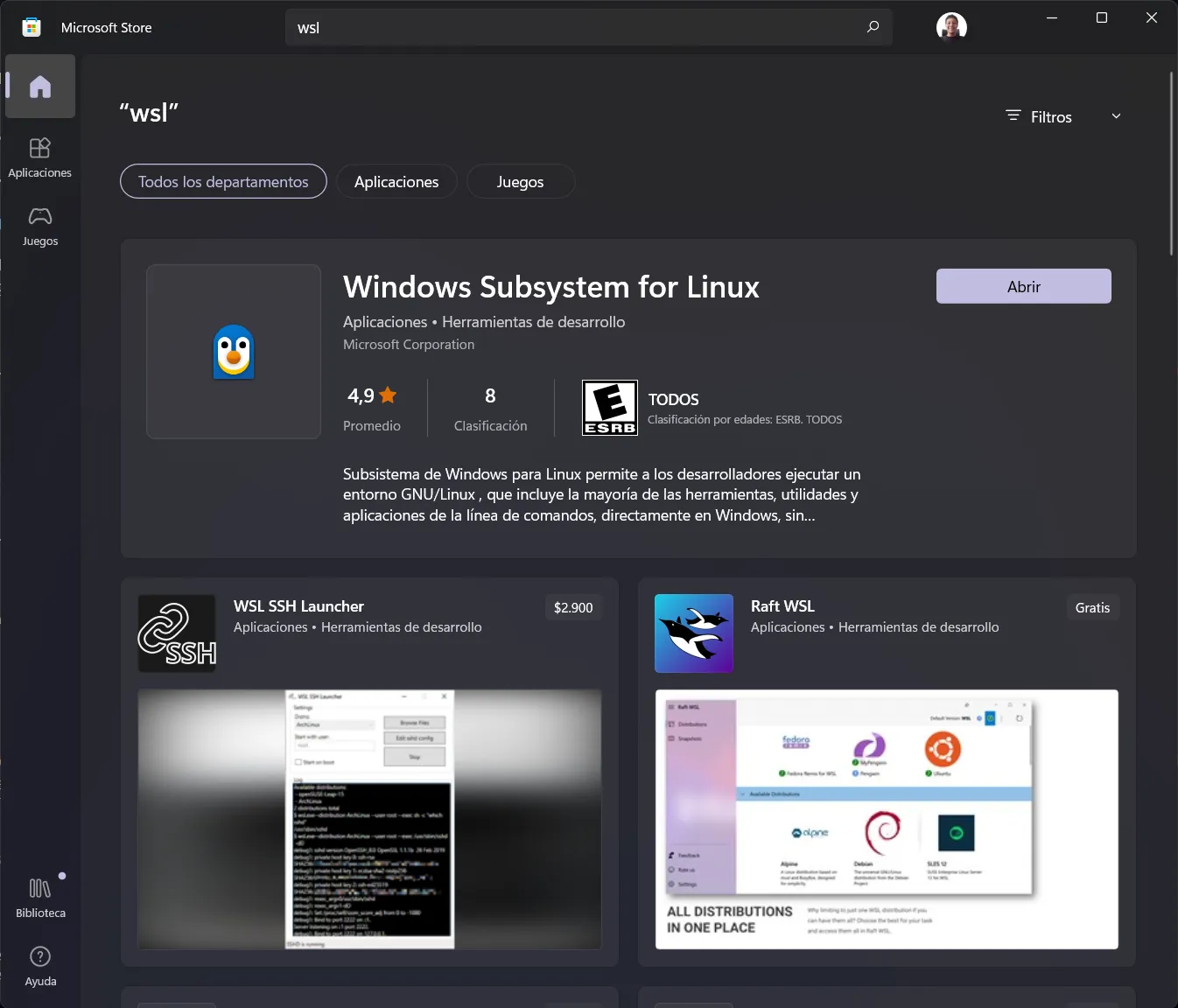The width and height of the screenshot is (1178, 1008).
Task: Open Aplicaciones section in sidebar
Action: [40, 158]
